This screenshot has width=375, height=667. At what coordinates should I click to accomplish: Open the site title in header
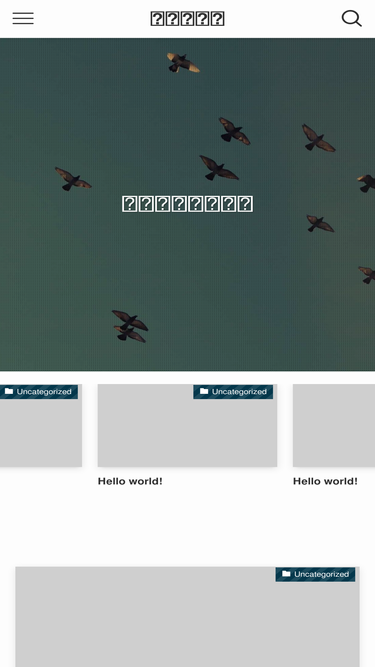(188, 19)
